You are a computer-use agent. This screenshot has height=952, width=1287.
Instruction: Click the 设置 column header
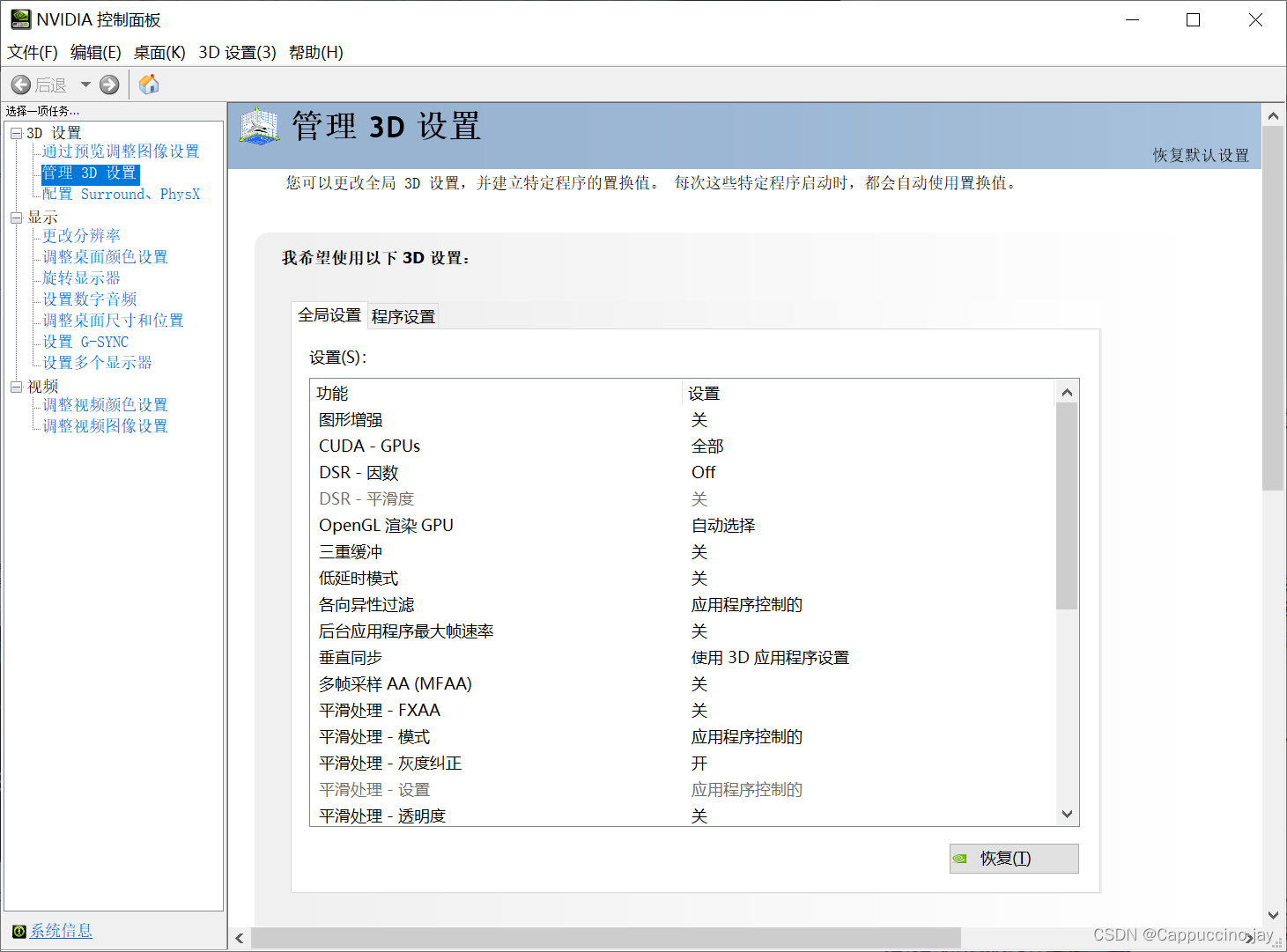click(x=869, y=394)
